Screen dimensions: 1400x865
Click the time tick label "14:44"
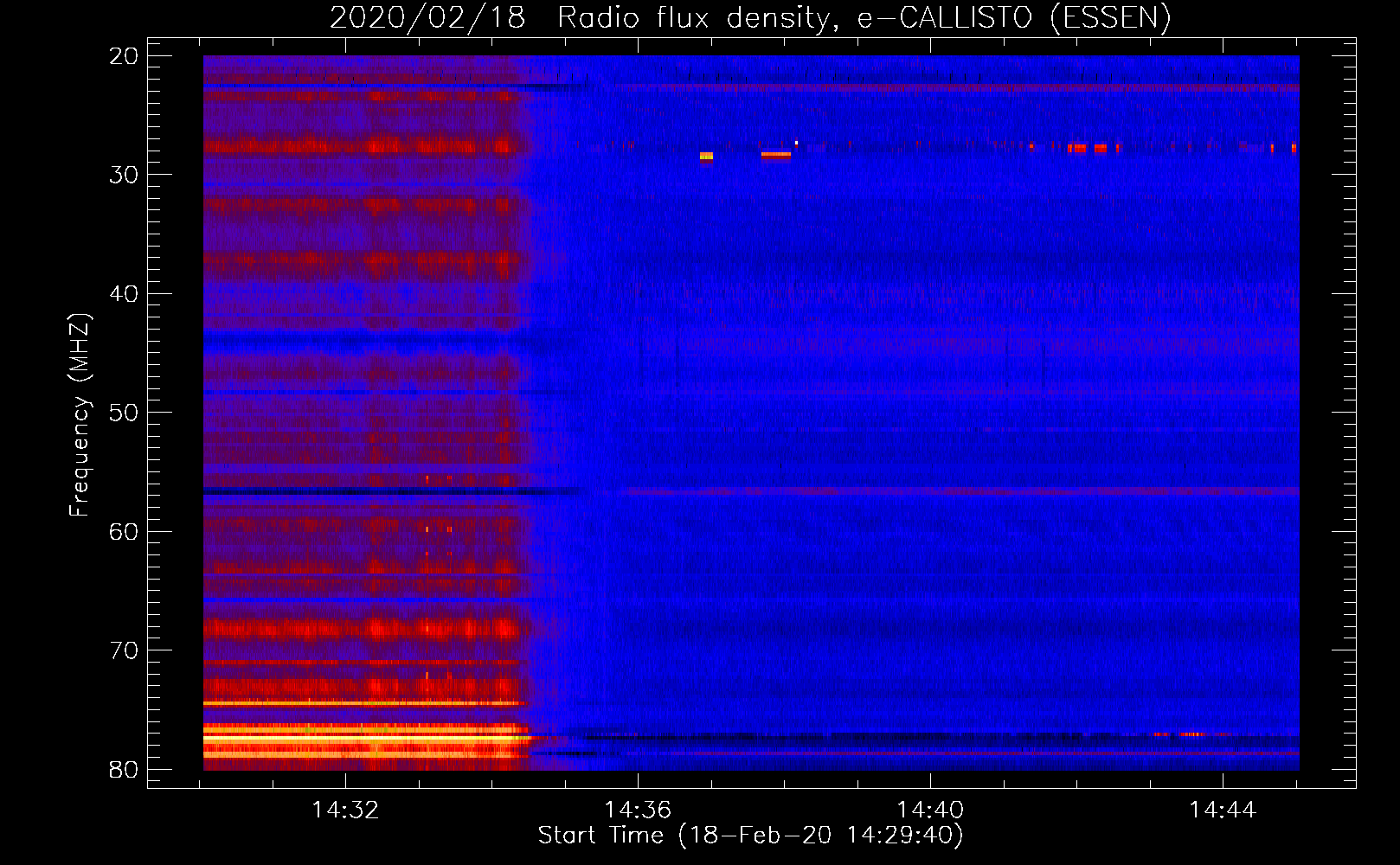coord(1223,811)
